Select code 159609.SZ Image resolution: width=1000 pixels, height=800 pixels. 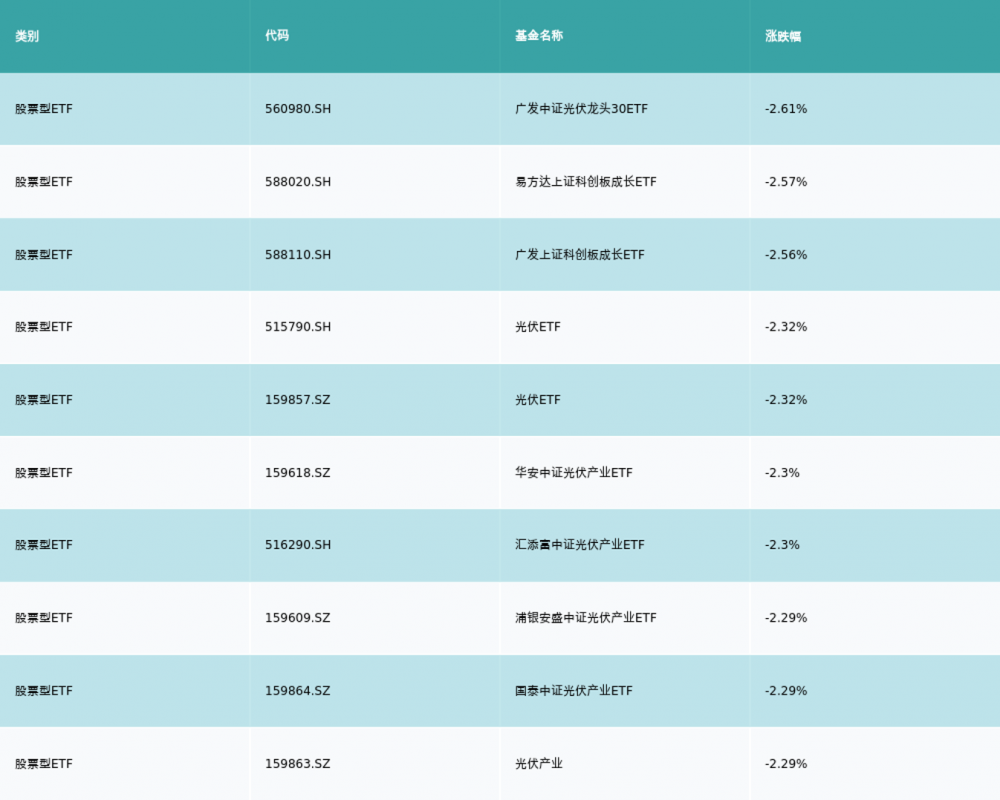[298, 618]
